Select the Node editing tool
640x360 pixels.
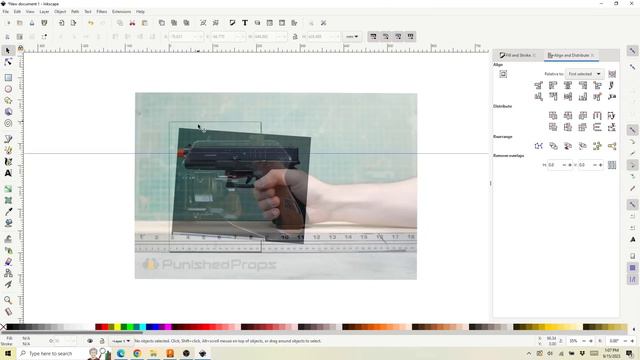(8, 62)
